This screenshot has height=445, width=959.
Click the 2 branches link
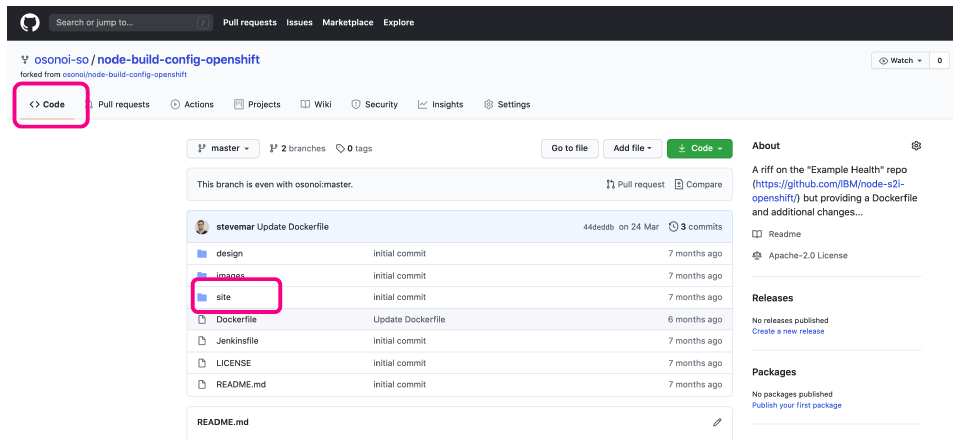click(x=297, y=149)
